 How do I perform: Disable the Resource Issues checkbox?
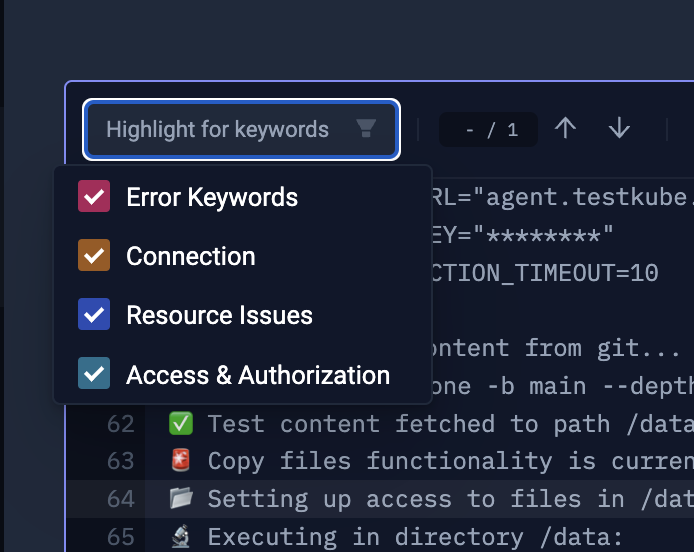point(94,315)
